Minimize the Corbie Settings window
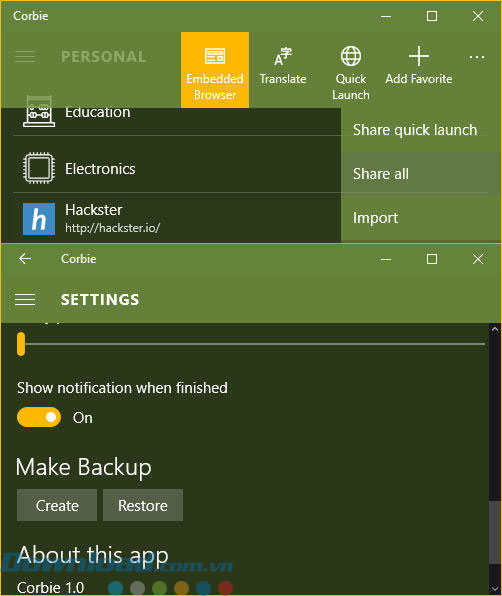The image size is (502, 596). (x=386, y=259)
